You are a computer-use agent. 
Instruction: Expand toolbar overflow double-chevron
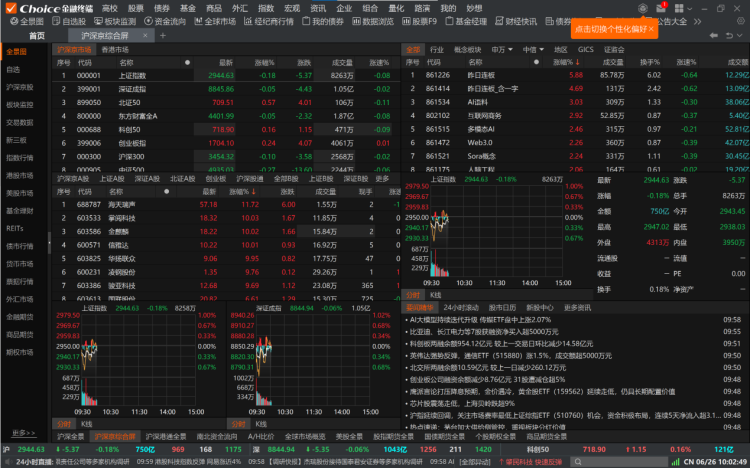(x=697, y=22)
